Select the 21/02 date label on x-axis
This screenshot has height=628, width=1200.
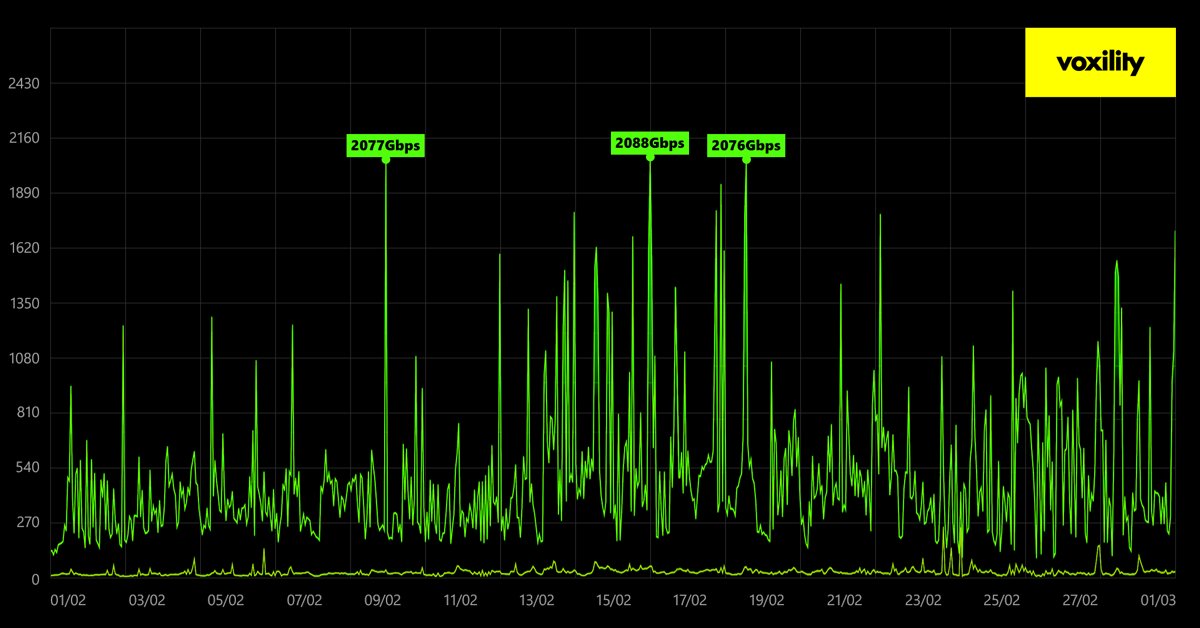844,602
